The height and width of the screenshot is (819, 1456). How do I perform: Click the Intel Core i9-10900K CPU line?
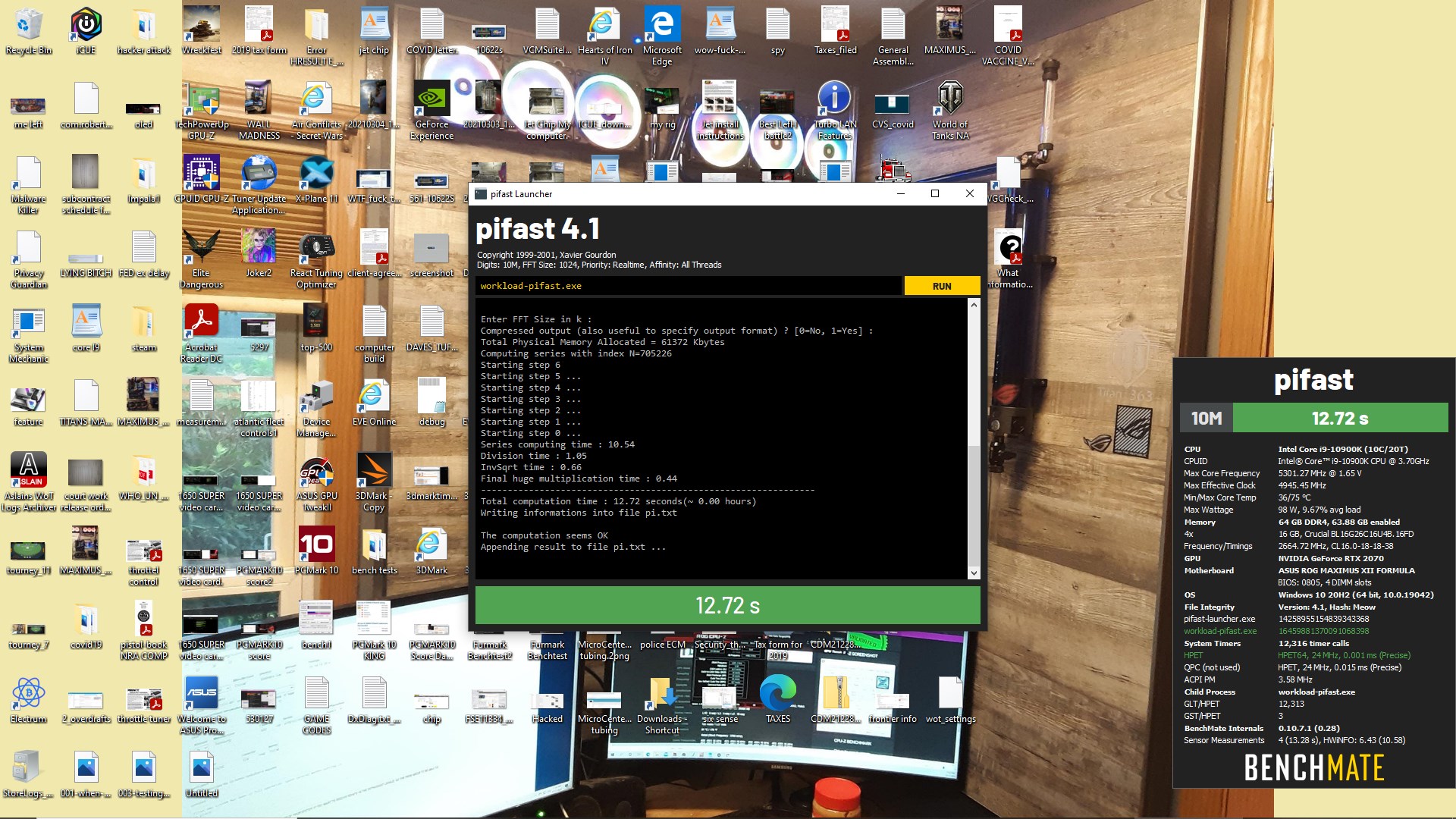[1342, 449]
